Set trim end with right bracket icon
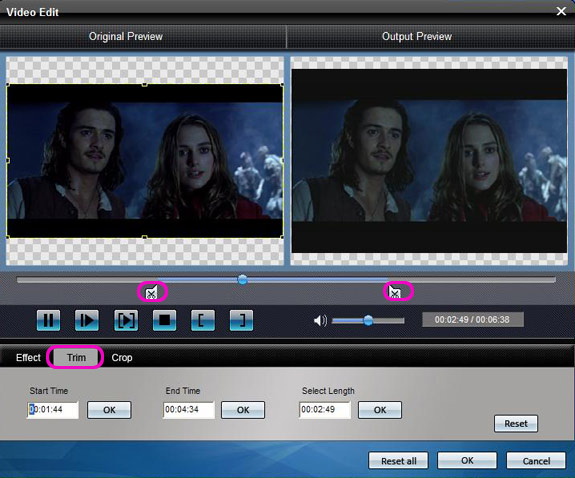Screen dimensions: 575x478 pyautogui.click(x=241, y=320)
